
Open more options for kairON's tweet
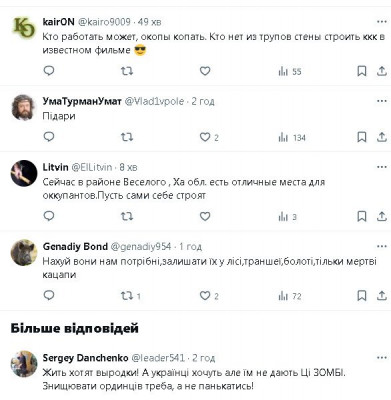pos(382,22)
